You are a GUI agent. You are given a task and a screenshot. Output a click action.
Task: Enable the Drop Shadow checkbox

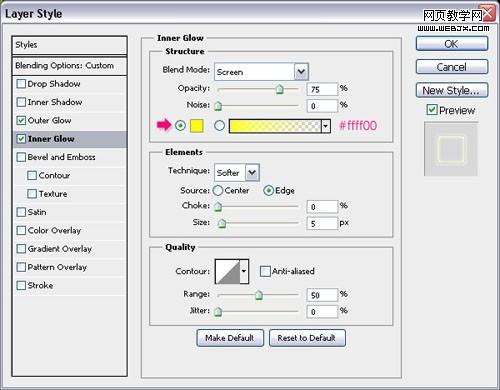point(21,84)
